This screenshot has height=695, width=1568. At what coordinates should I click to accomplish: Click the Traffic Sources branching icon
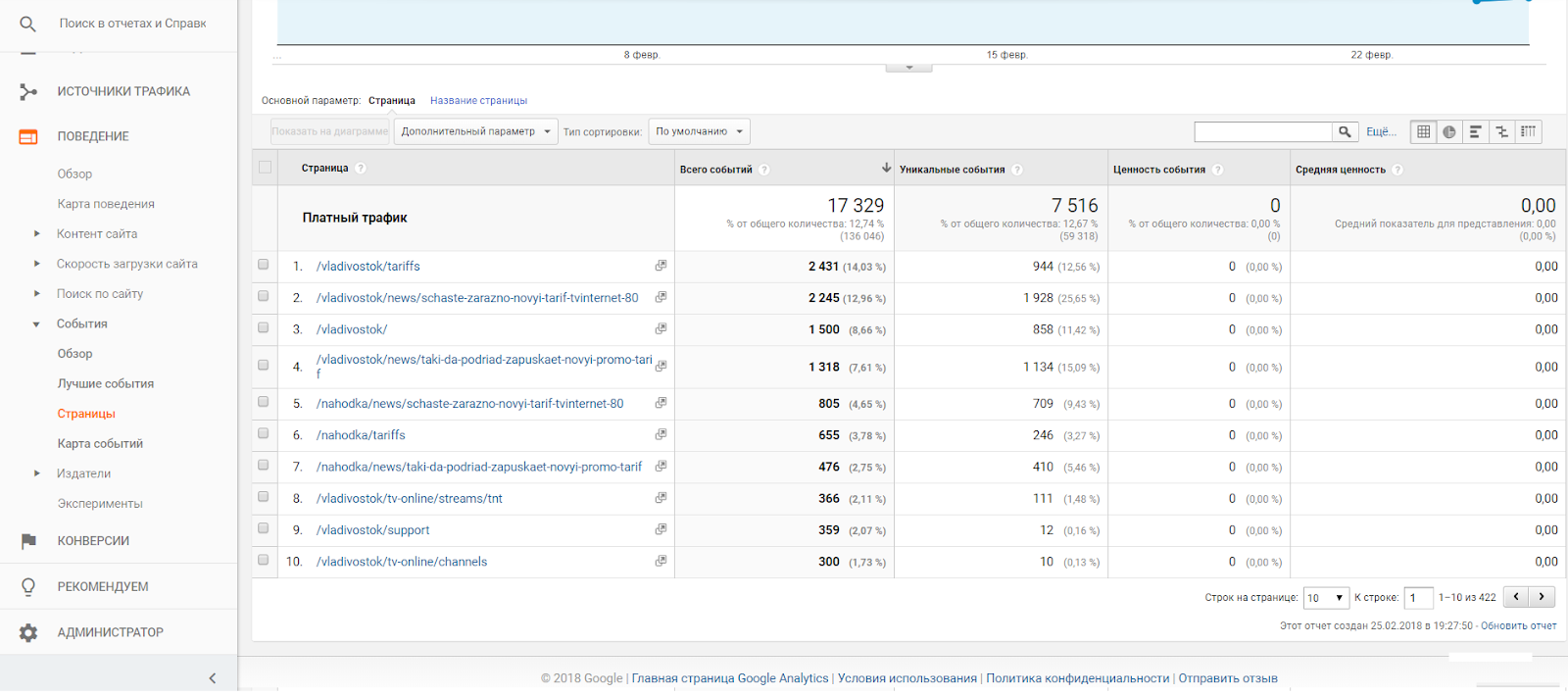[28, 91]
